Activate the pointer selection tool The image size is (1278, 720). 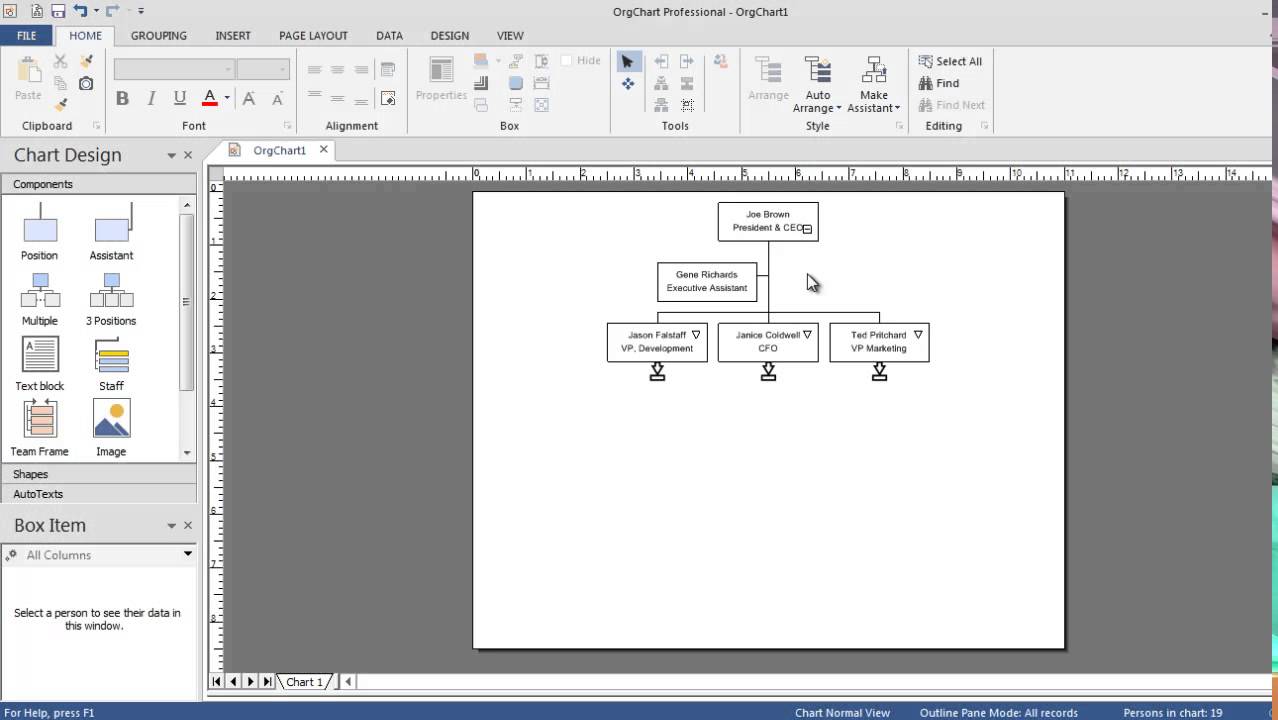[628, 62]
